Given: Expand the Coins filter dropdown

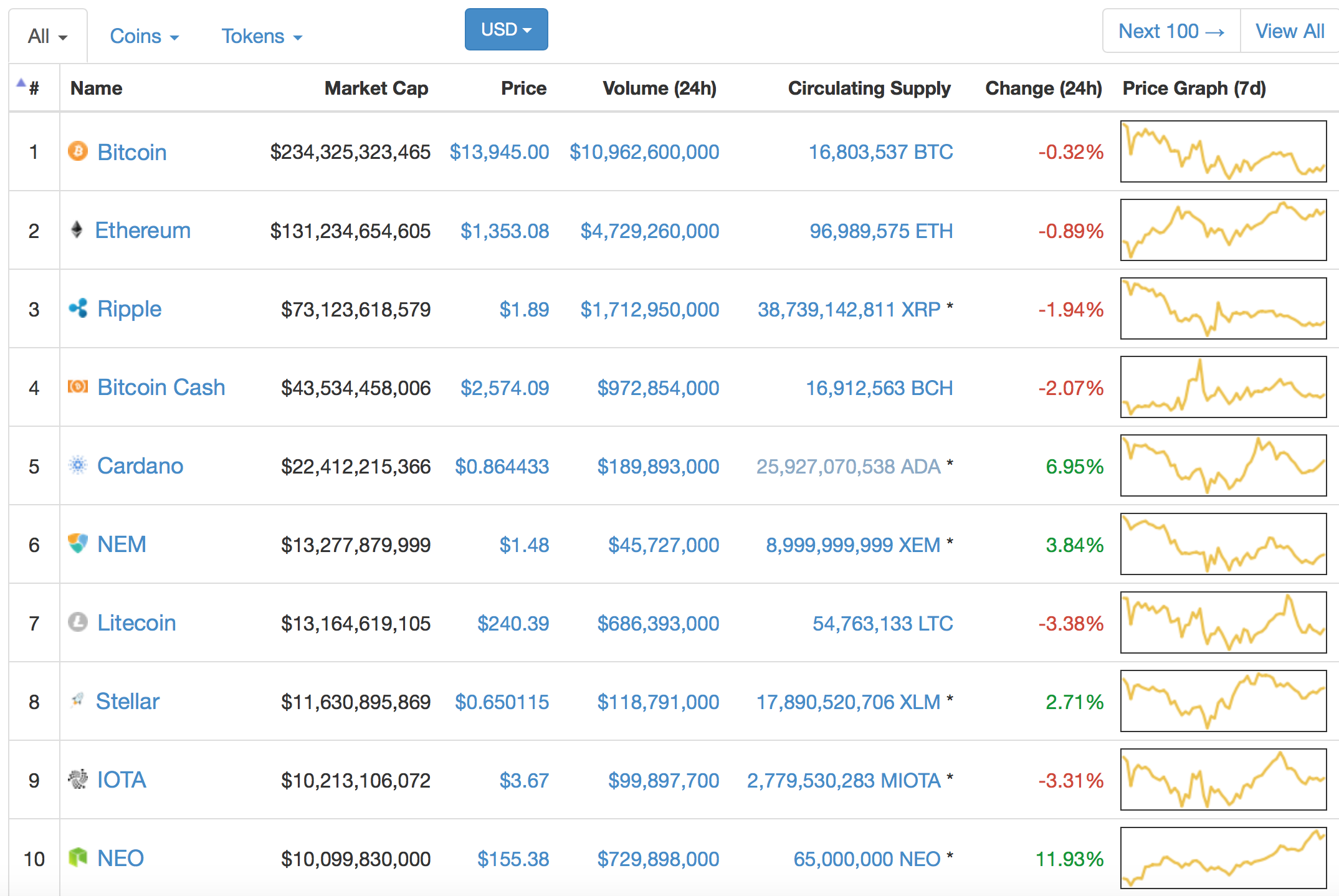Looking at the screenshot, I should click(x=144, y=36).
